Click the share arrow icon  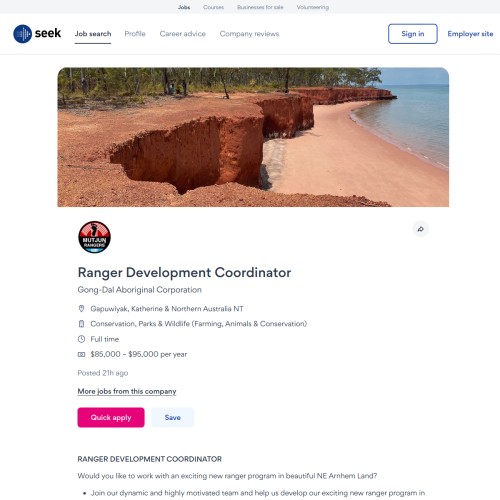(x=421, y=229)
